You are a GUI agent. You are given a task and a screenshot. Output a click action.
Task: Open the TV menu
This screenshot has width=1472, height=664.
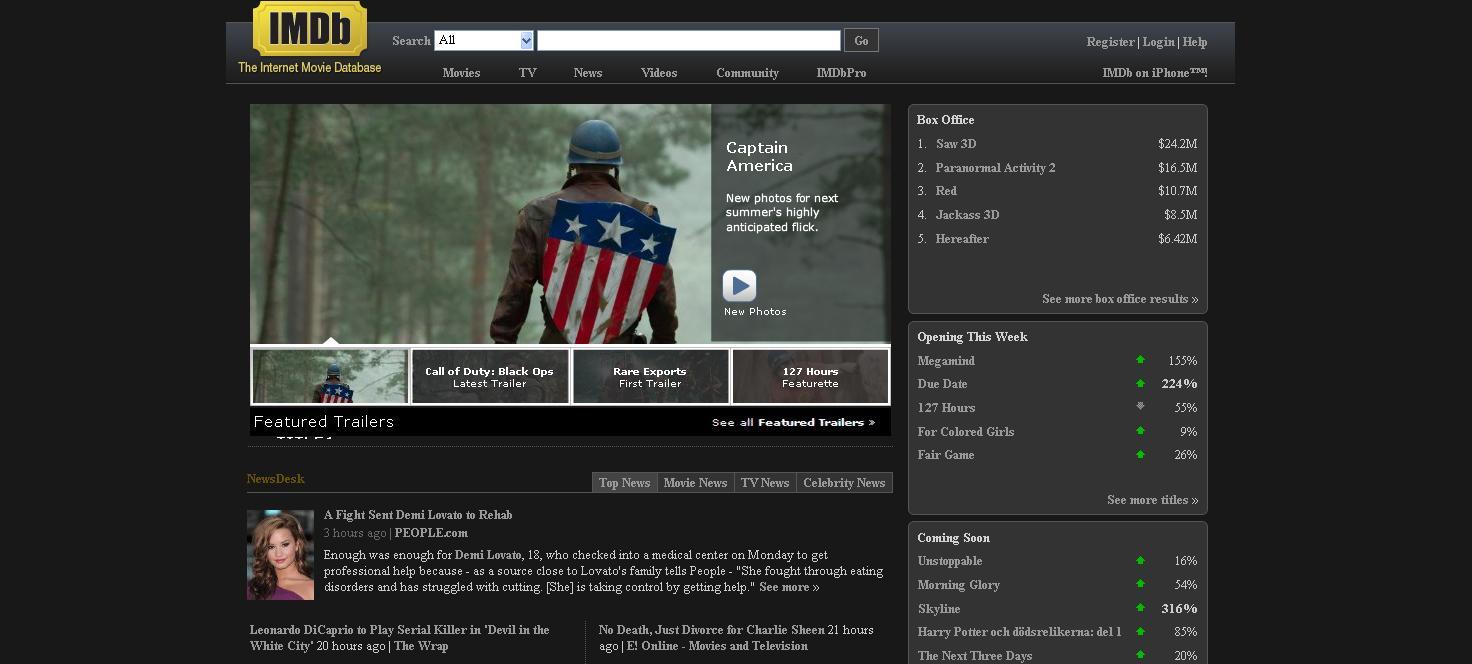coord(528,73)
